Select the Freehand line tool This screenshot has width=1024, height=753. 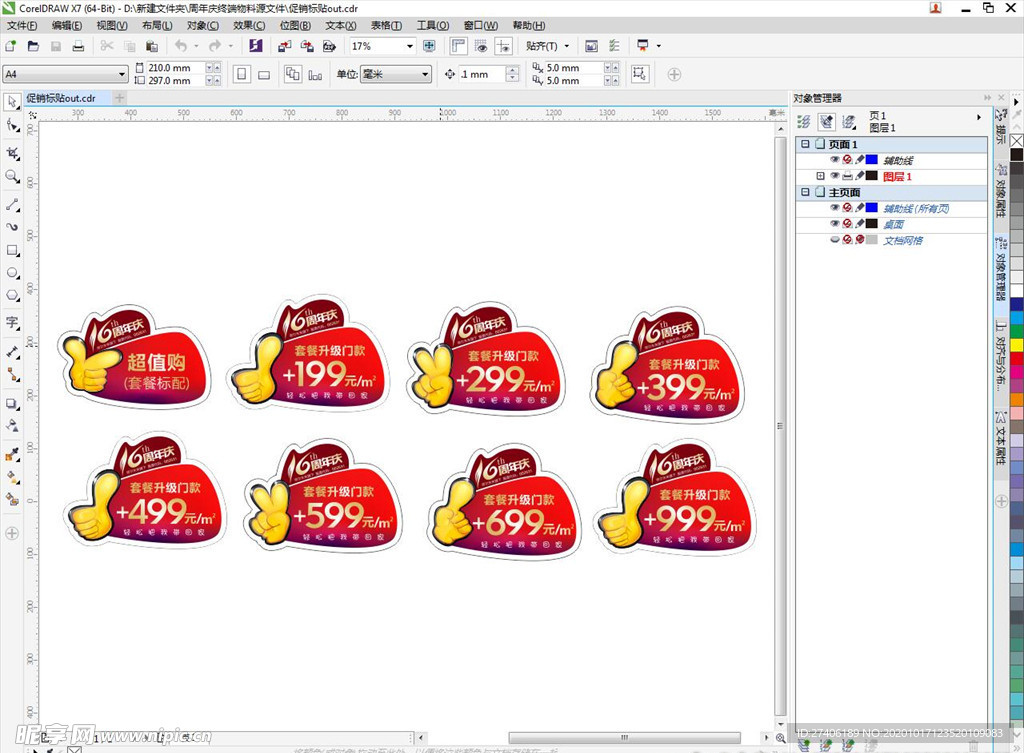pyautogui.click(x=12, y=205)
